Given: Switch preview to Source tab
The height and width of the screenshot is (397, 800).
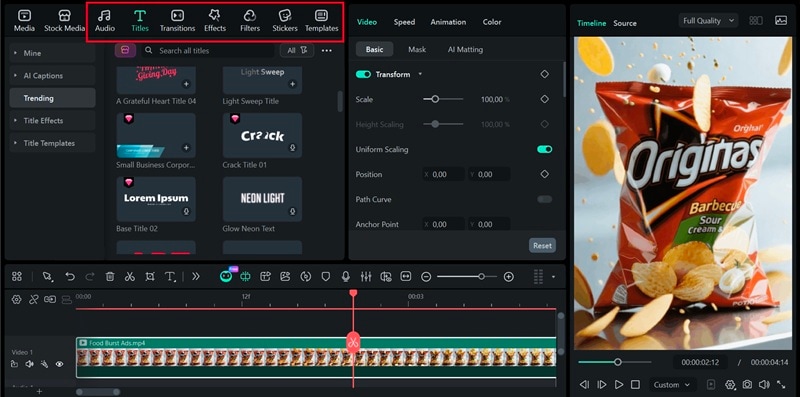Looking at the screenshot, I should pyautogui.click(x=624, y=23).
